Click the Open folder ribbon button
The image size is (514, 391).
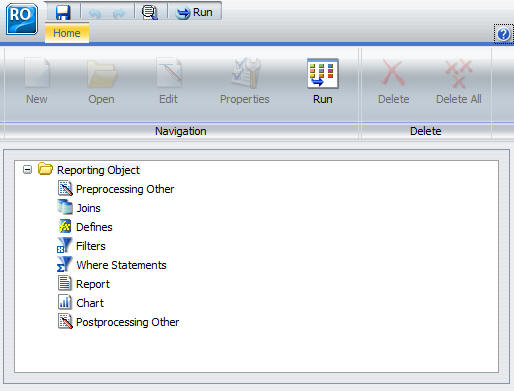(x=102, y=81)
